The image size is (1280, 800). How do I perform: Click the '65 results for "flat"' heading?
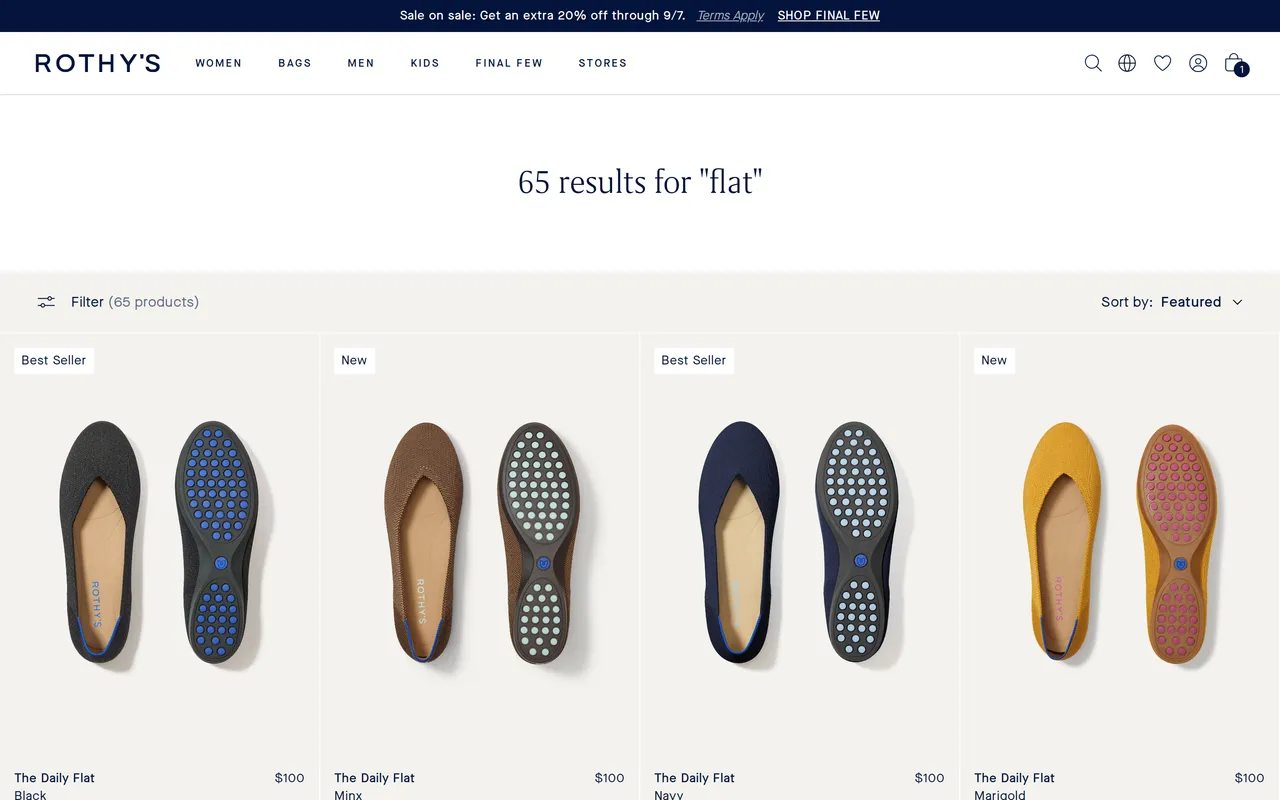(640, 182)
